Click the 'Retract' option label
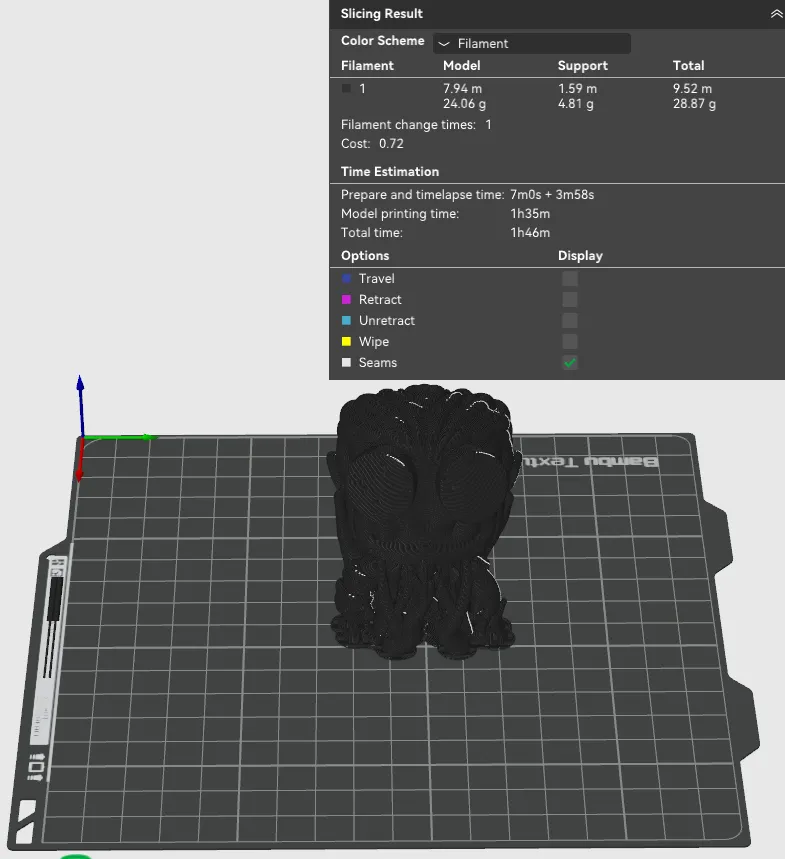 [380, 299]
